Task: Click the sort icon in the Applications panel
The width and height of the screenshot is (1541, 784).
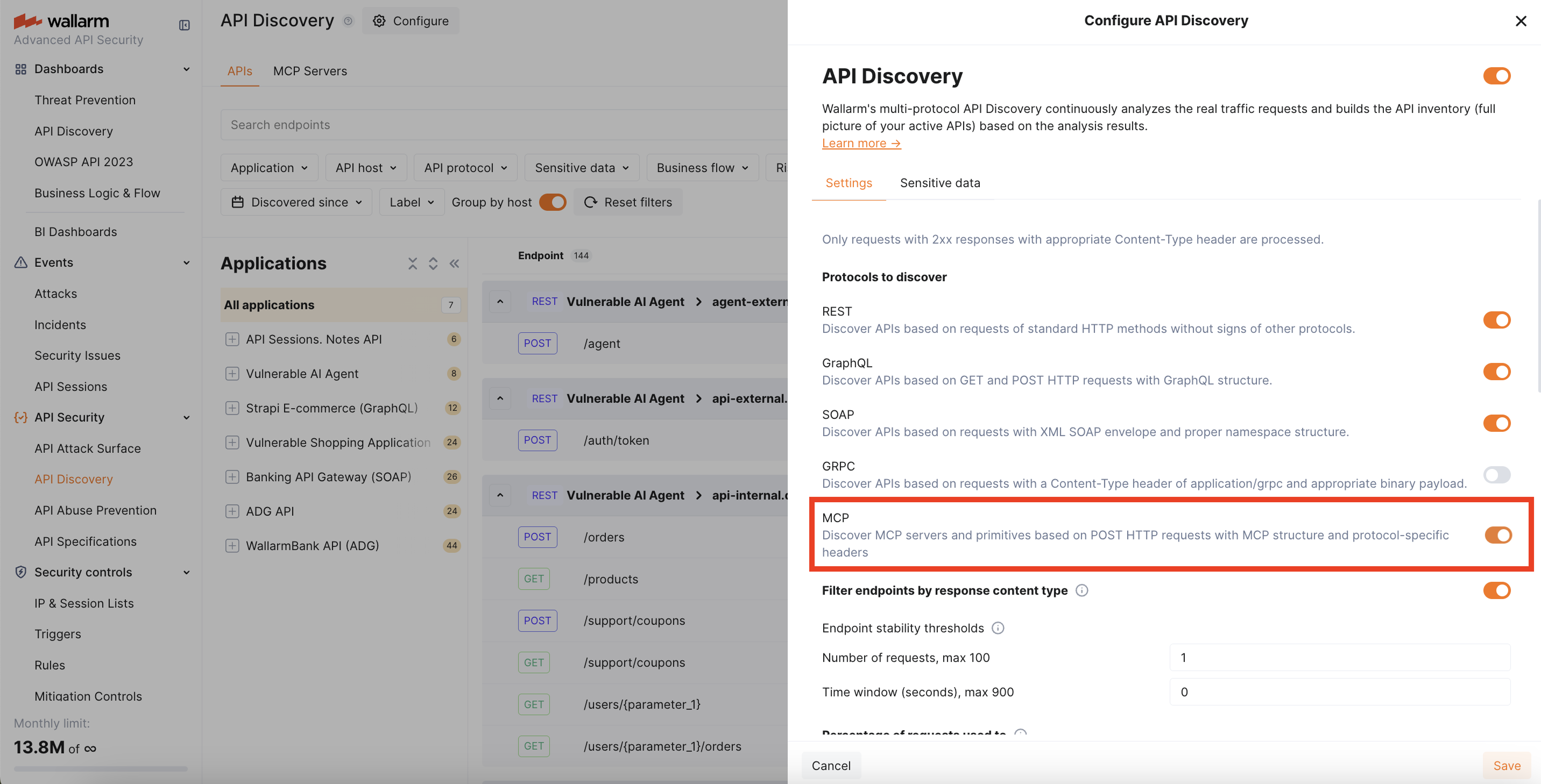Action: 433,263
